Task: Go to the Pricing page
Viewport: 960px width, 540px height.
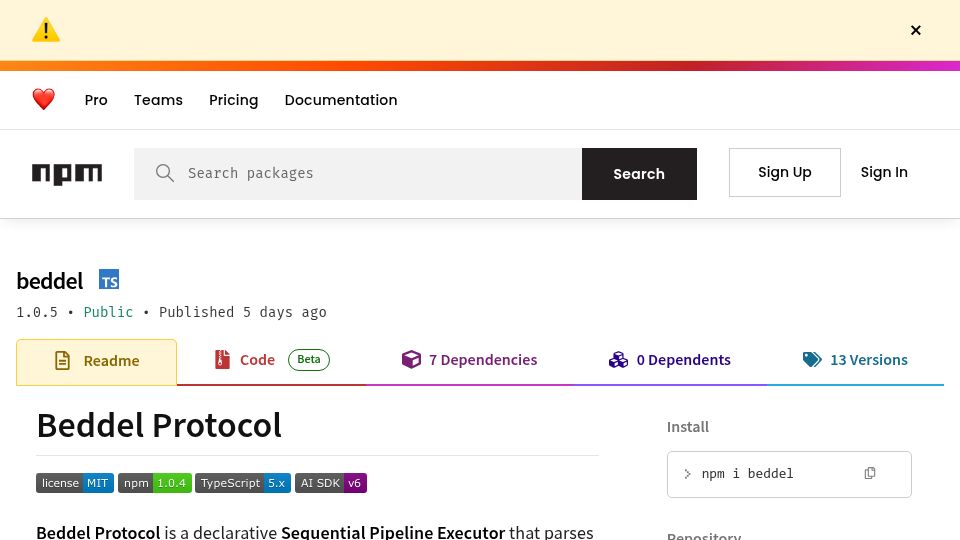Action: tap(233, 100)
